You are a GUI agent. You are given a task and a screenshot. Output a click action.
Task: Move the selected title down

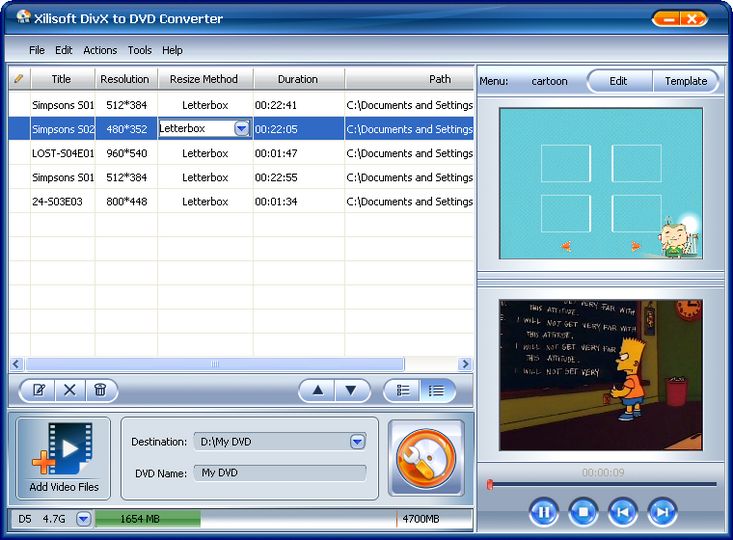351,390
